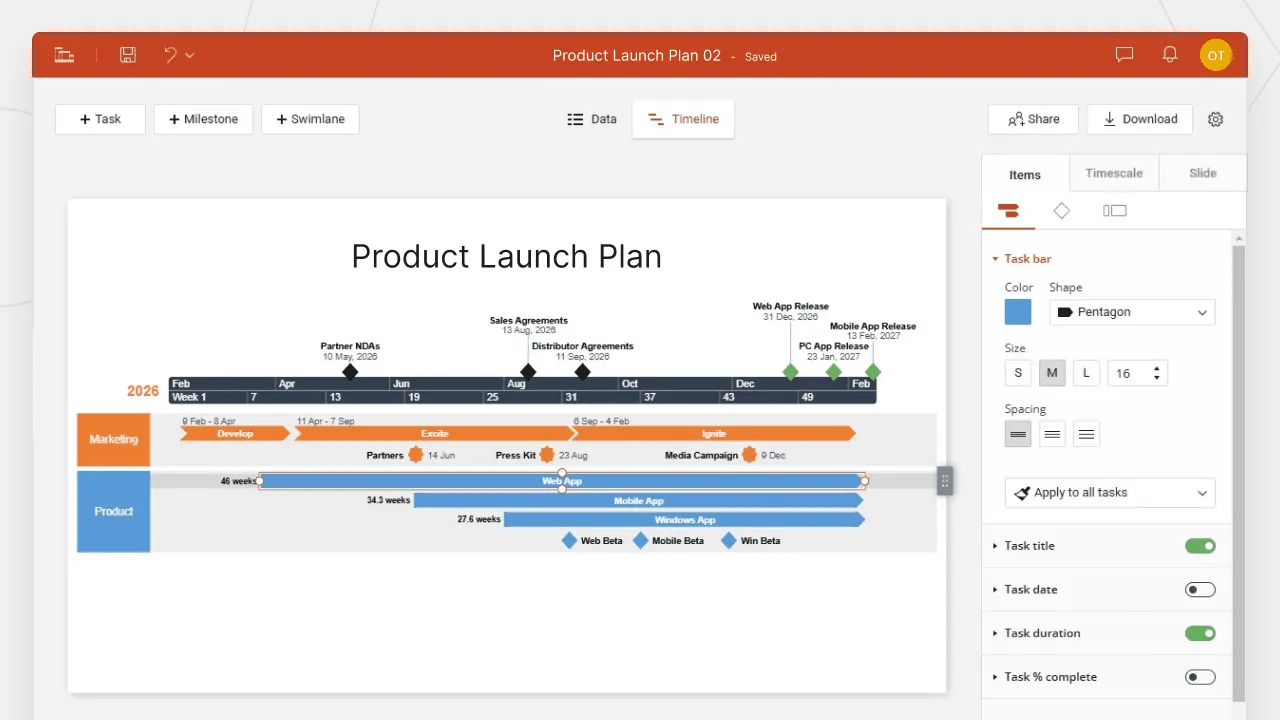Open the comments chat icon
Viewport: 1280px width, 720px height.
pos(1124,55)
